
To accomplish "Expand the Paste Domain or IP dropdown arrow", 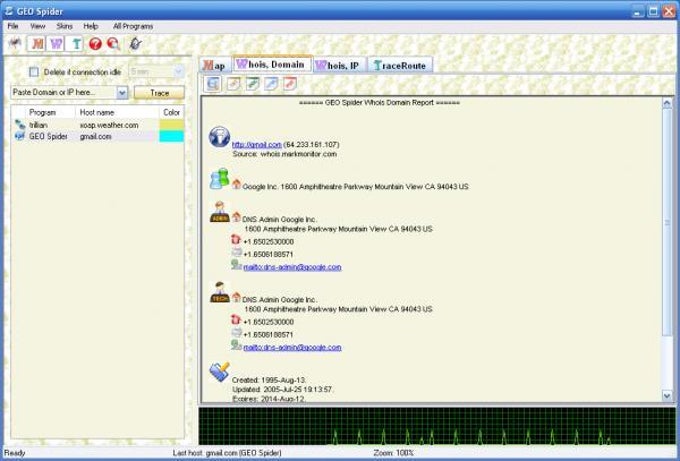I will coord(122,92).
